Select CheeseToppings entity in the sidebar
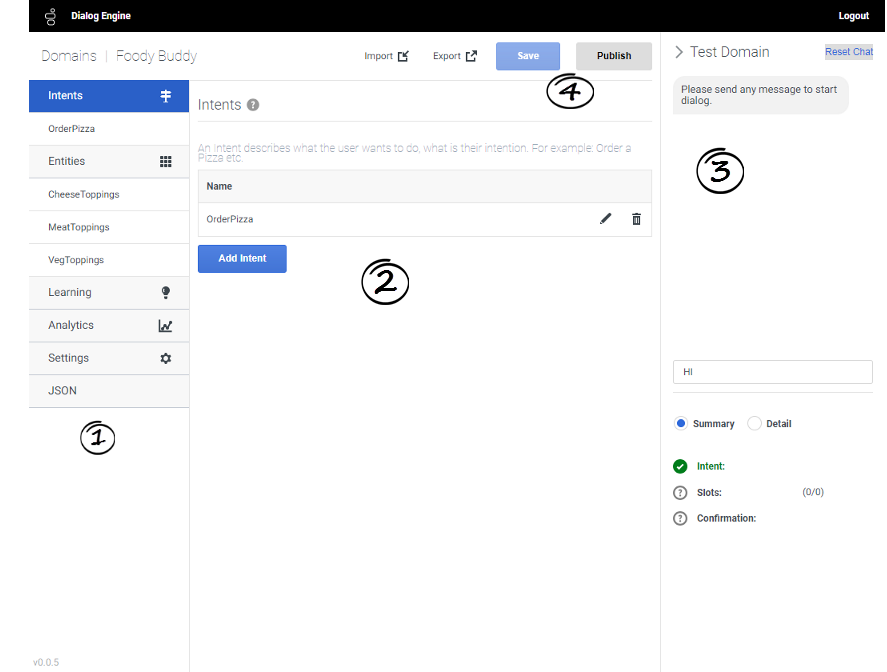 (84, 194)
